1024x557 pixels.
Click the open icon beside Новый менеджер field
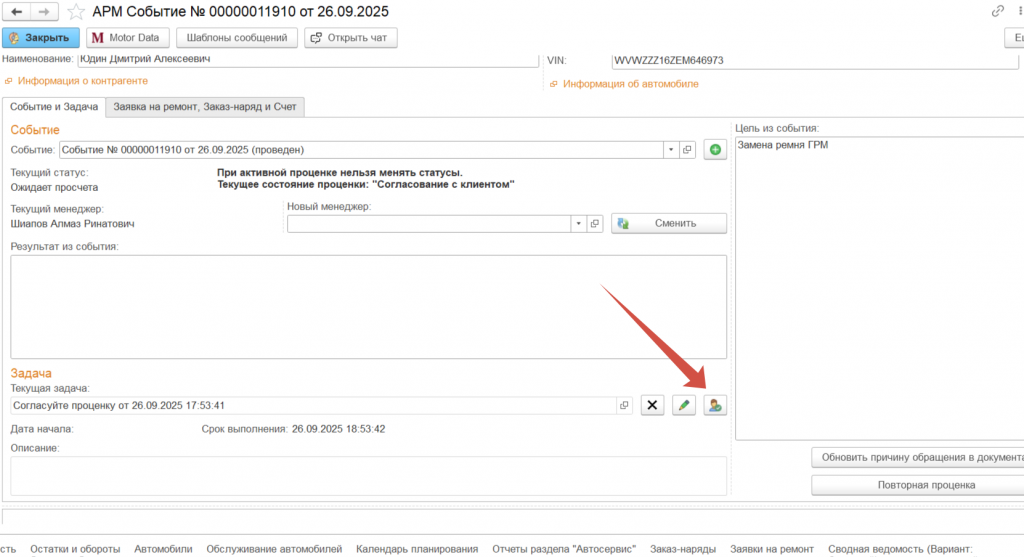pyautogui.click(x=594, y=223)
